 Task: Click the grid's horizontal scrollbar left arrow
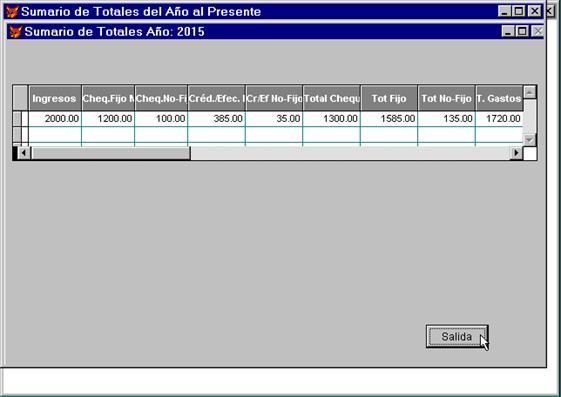pos(24,153)
